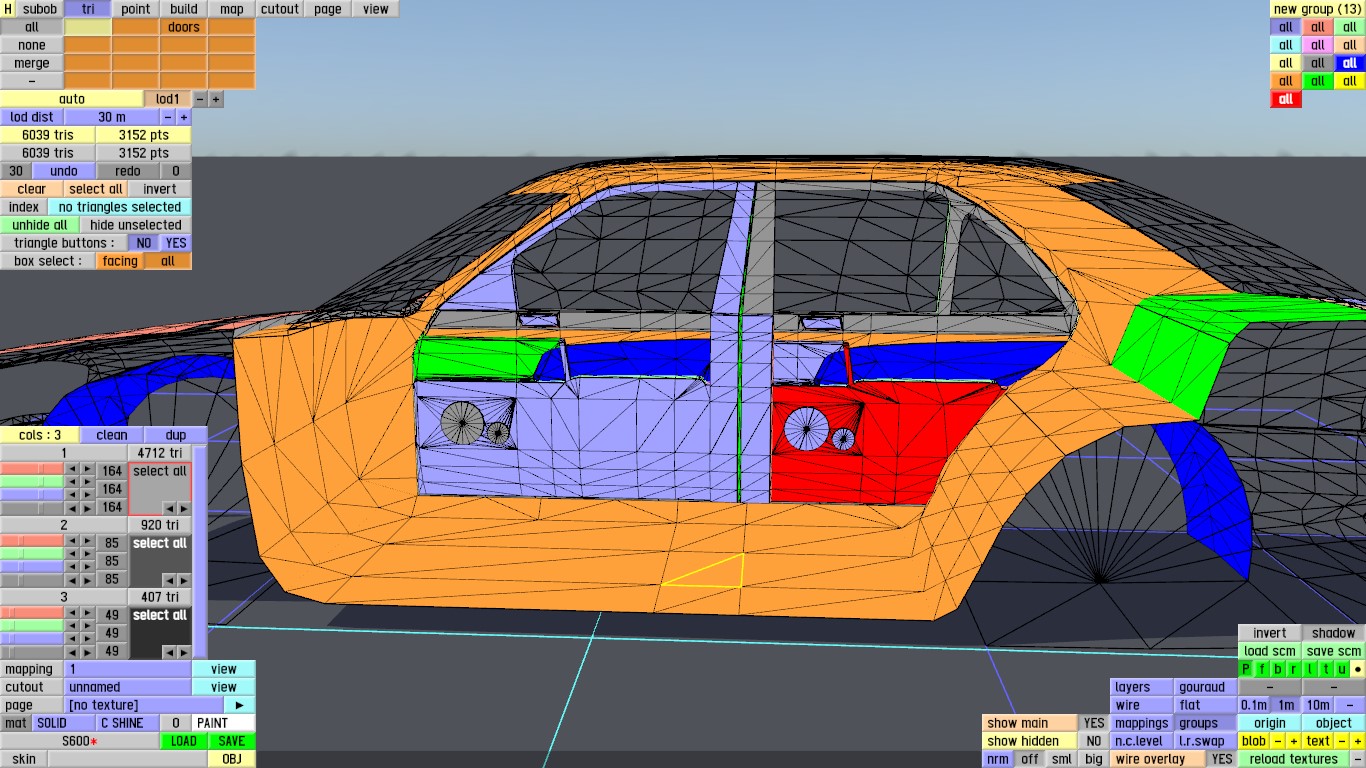
Task: Click the unhide all button
Action: click(x=40, y=225)
